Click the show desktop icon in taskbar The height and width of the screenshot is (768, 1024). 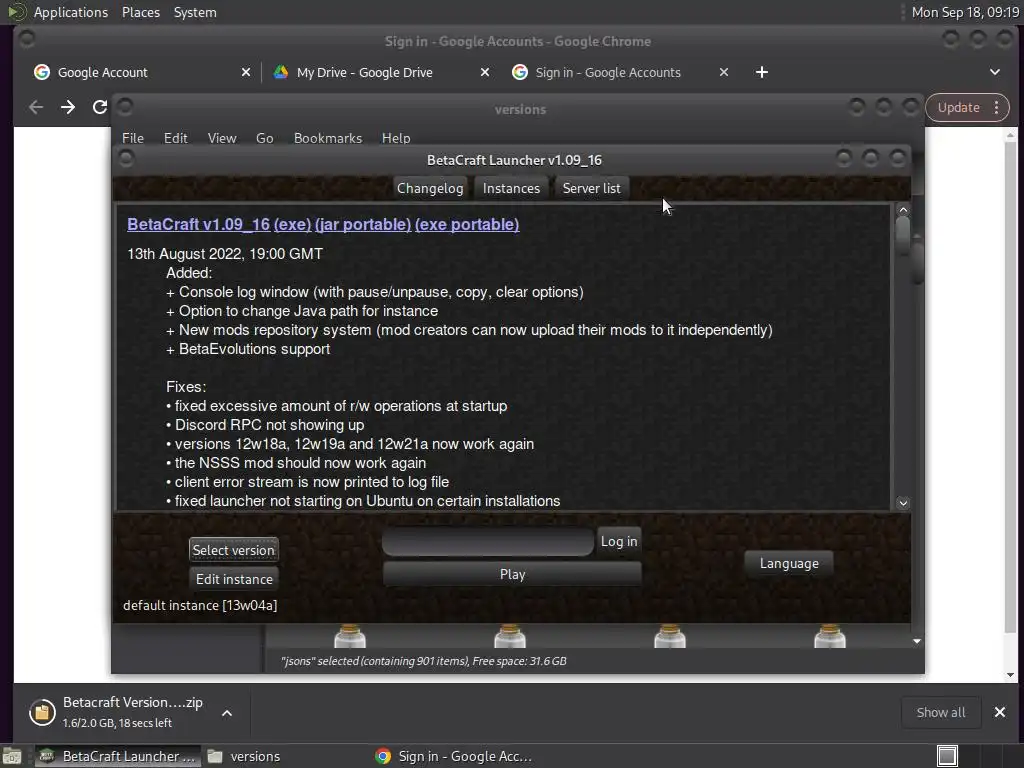(12, 756)
